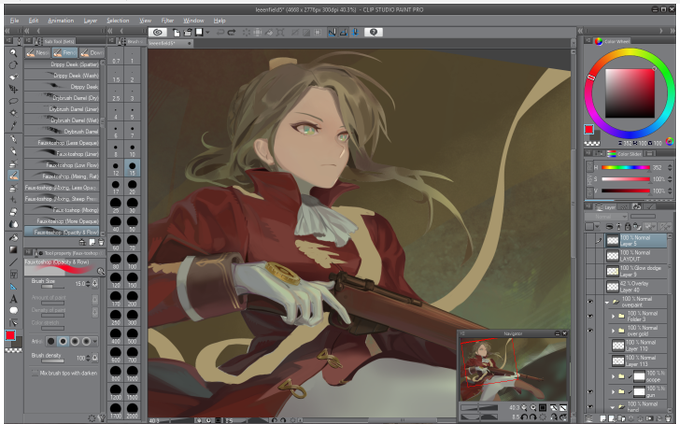Open the File menu
Viewport: 680px width, 424px height.
[x=14, y=20]
